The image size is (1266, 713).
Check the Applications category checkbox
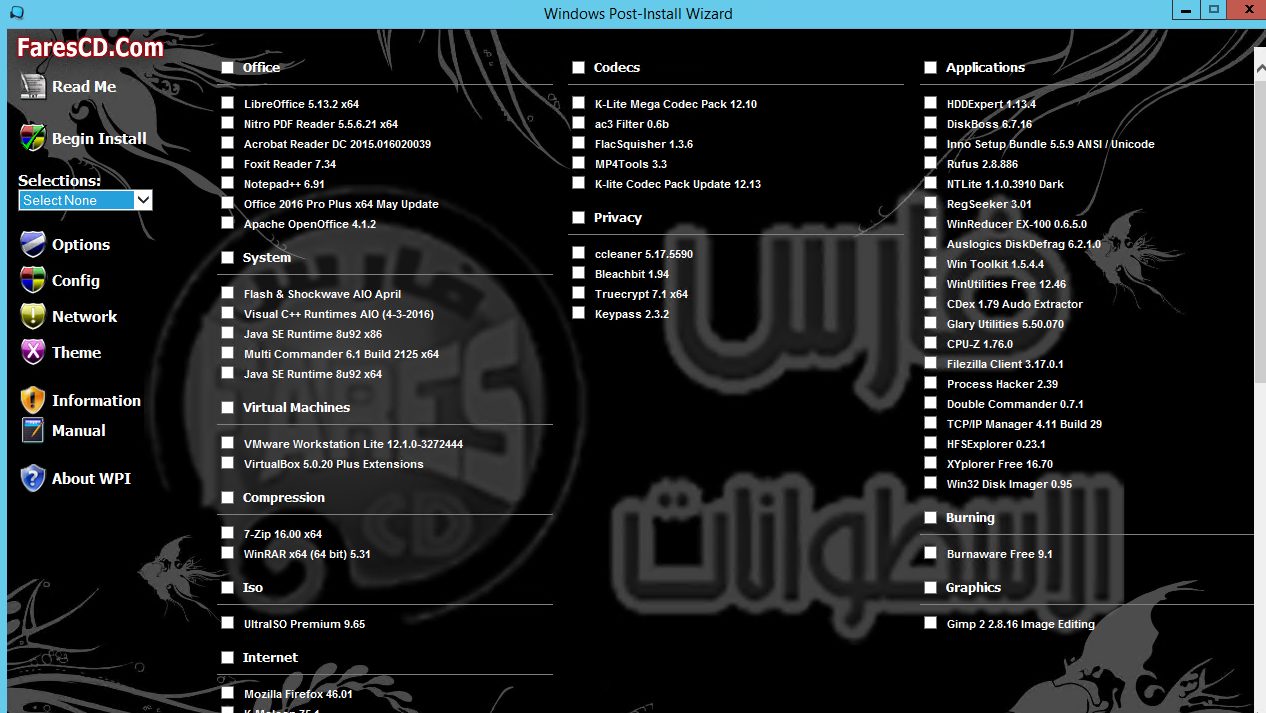tap(931, 67)
